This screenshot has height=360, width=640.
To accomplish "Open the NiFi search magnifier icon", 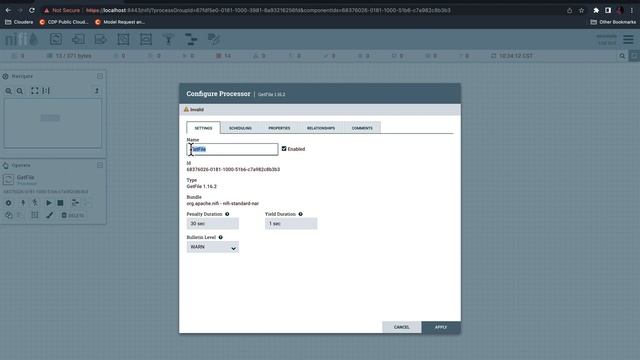I will [x=622, y=56].
